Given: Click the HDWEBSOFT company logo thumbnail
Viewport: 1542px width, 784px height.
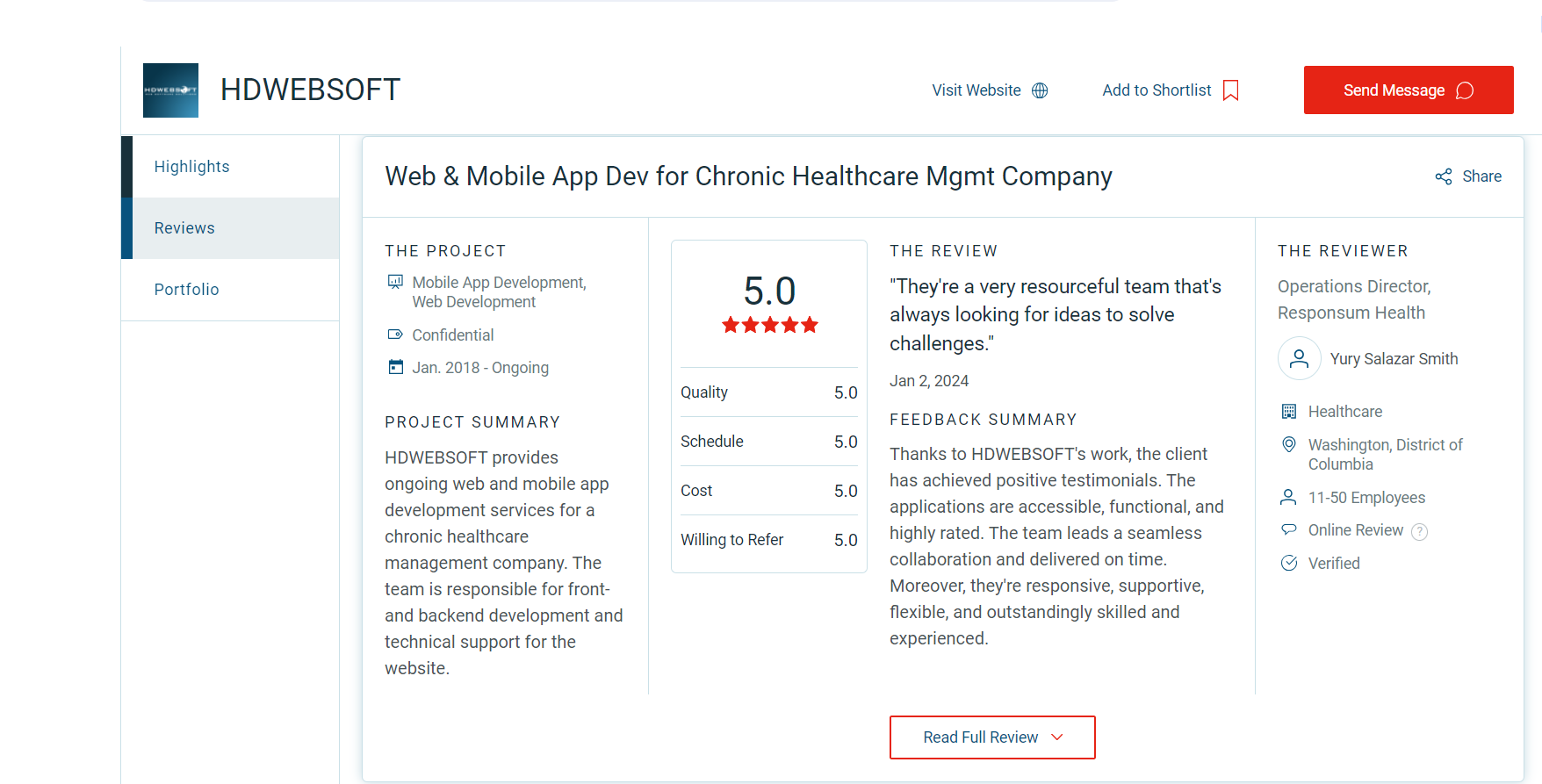Looking at the screenshot, I should (x=170, y=90).
